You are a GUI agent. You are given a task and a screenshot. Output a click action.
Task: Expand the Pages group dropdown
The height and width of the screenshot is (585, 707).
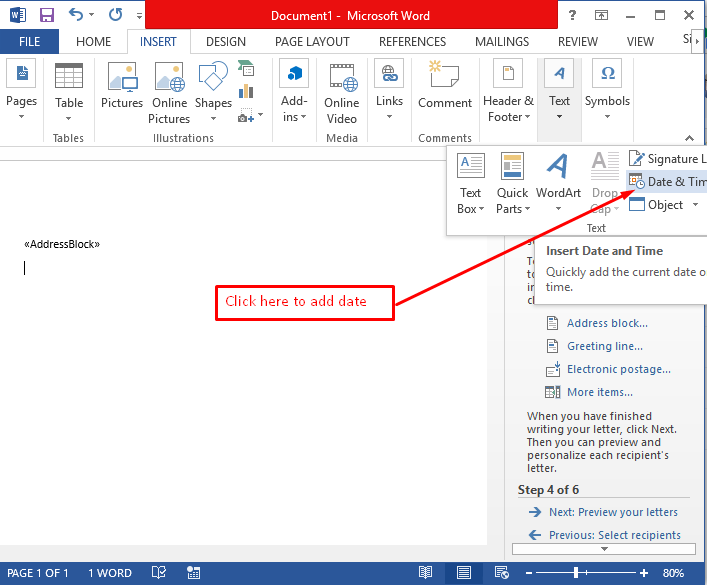click(x=21, y=91)
